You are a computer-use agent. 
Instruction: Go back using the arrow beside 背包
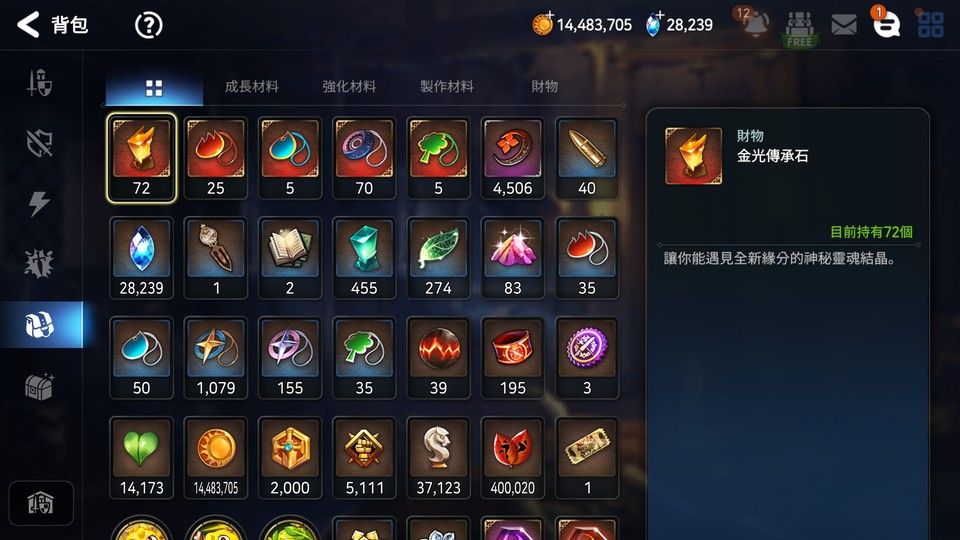[28, 25]
